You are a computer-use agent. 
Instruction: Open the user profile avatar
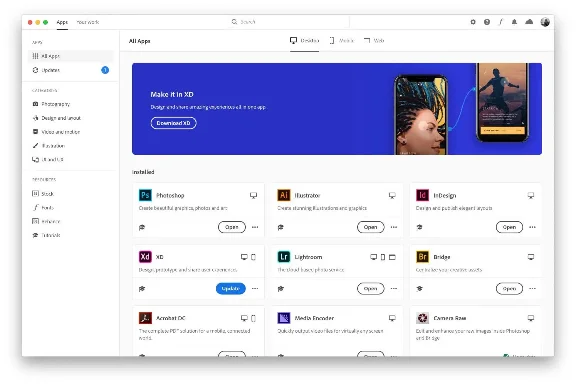545,22
